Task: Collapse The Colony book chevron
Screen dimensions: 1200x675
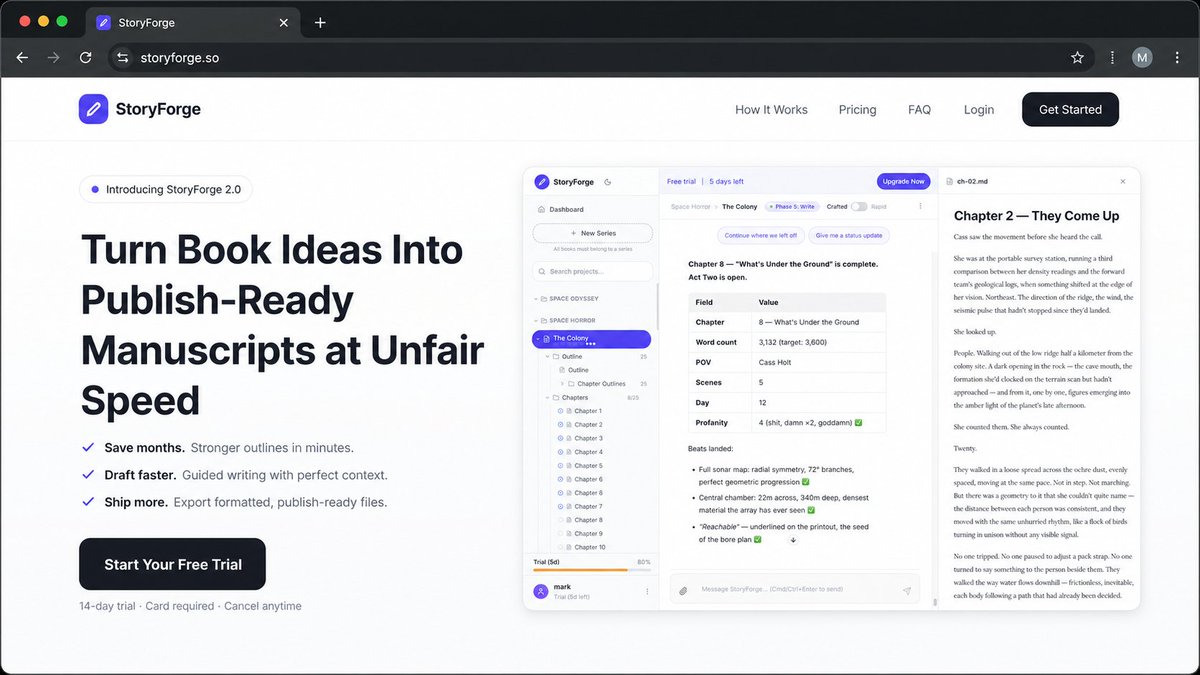Action: pos(539,339)
